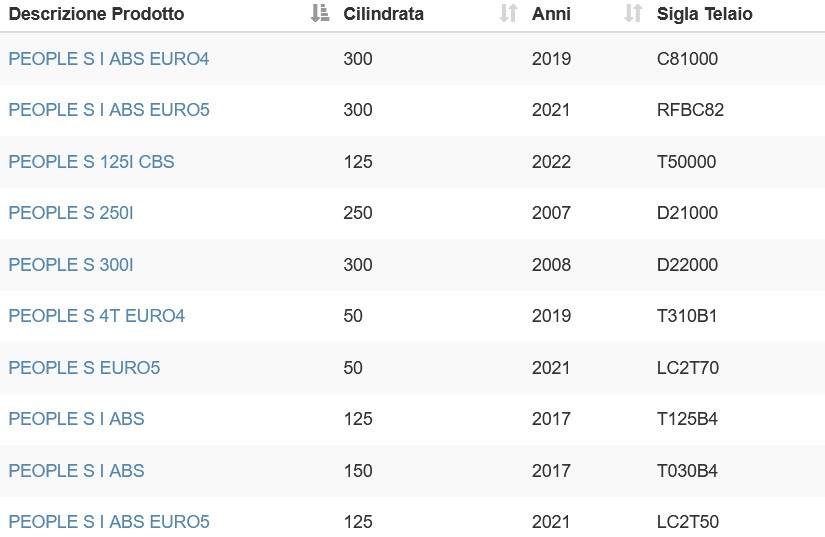The width and height of the screenshot is (825, 537).
Task: Sort by the Sigla Telaio header label
Action: [x=705, y=14]
